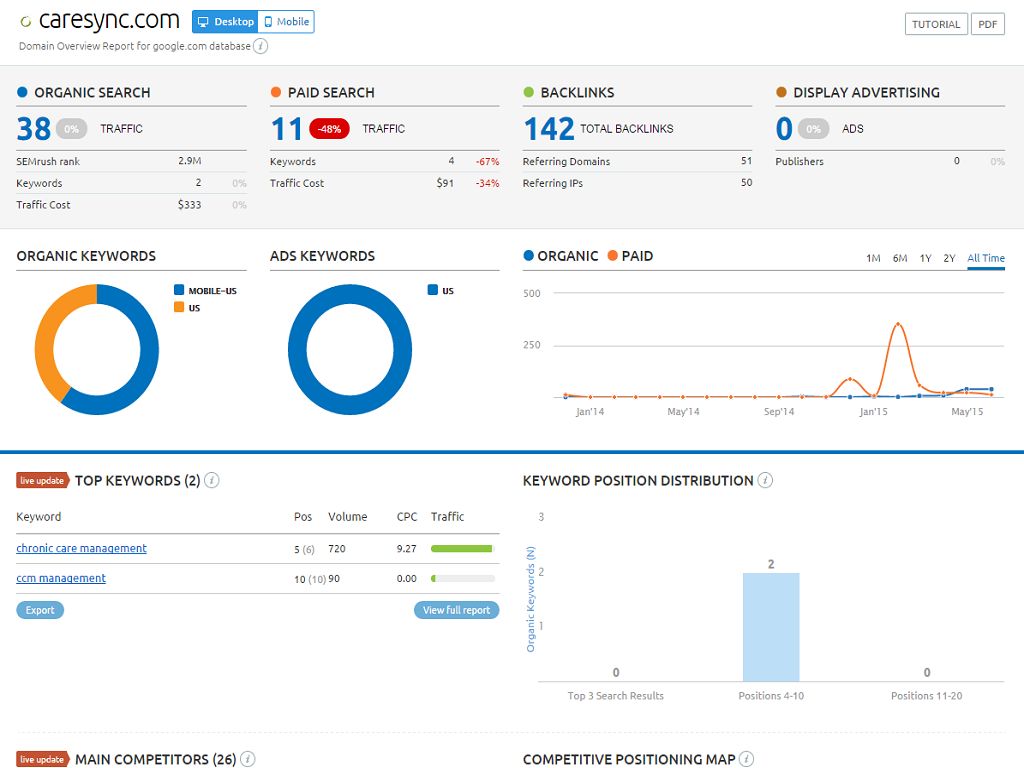Switch to Desktop view
The width and height of the screenshot is (1024, 768).
[x=225, y=22]
